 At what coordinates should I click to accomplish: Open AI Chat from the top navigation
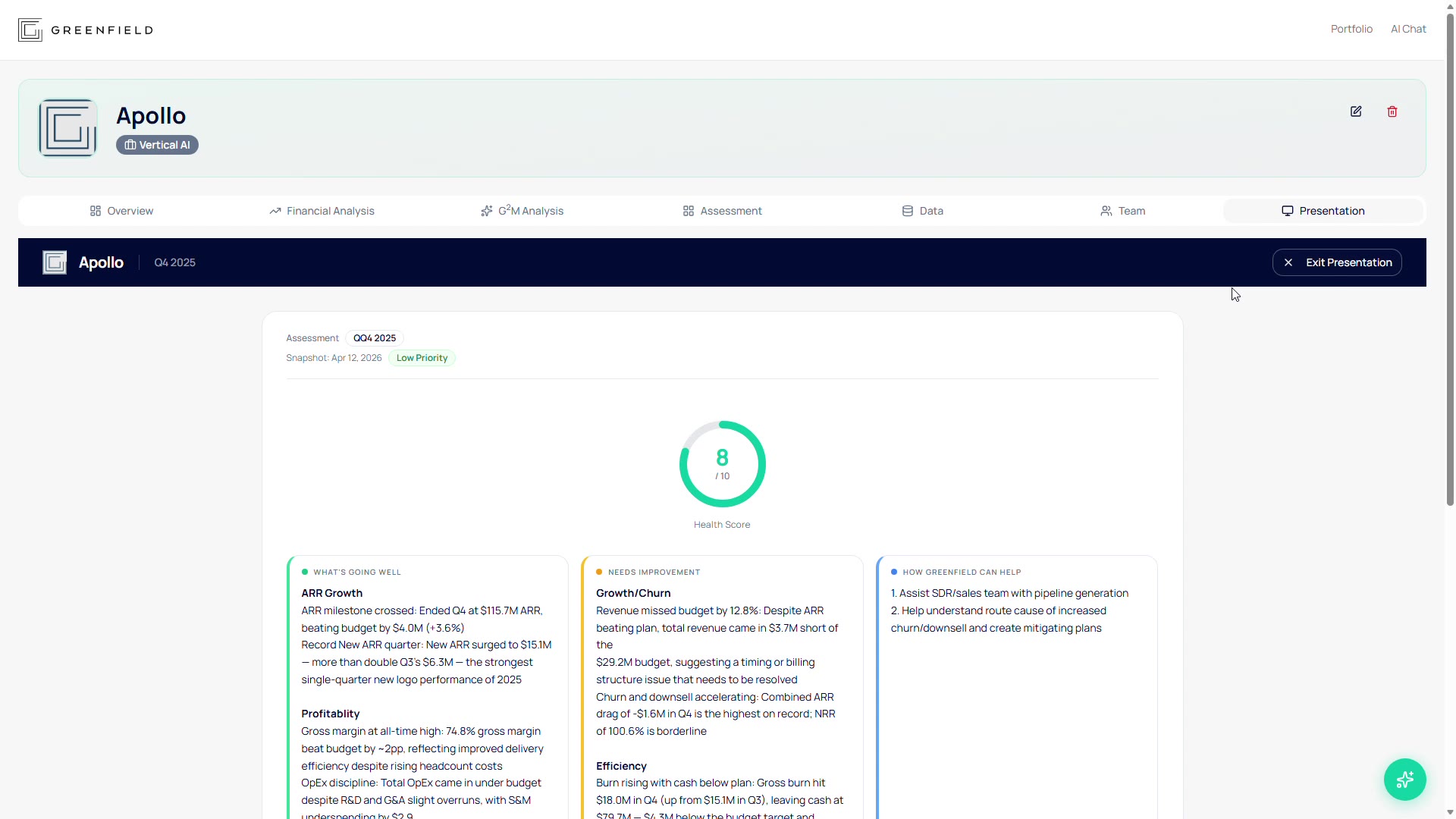pos(1408,29)
